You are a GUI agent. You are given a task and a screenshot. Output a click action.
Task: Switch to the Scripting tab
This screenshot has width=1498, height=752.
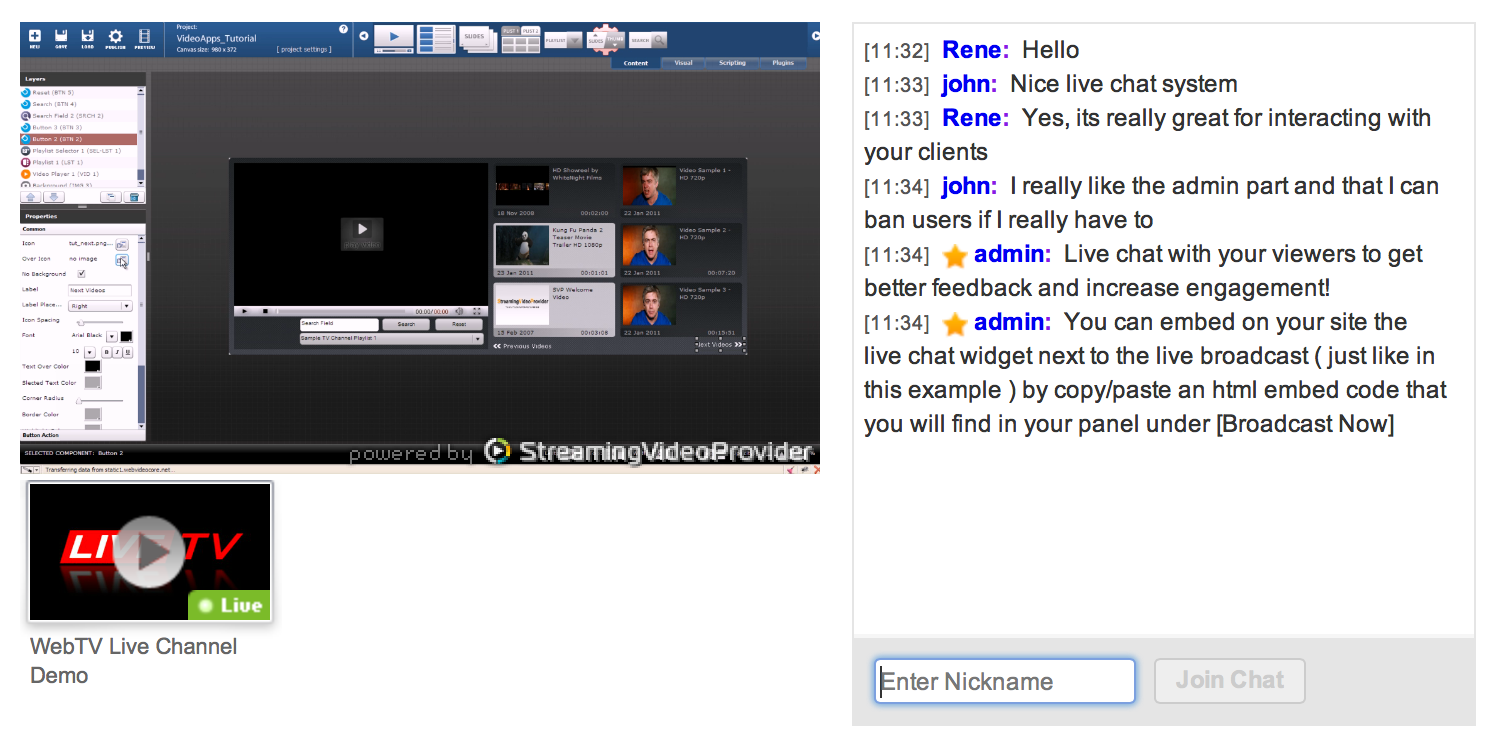pyautogui.click(x=732, y=63)
